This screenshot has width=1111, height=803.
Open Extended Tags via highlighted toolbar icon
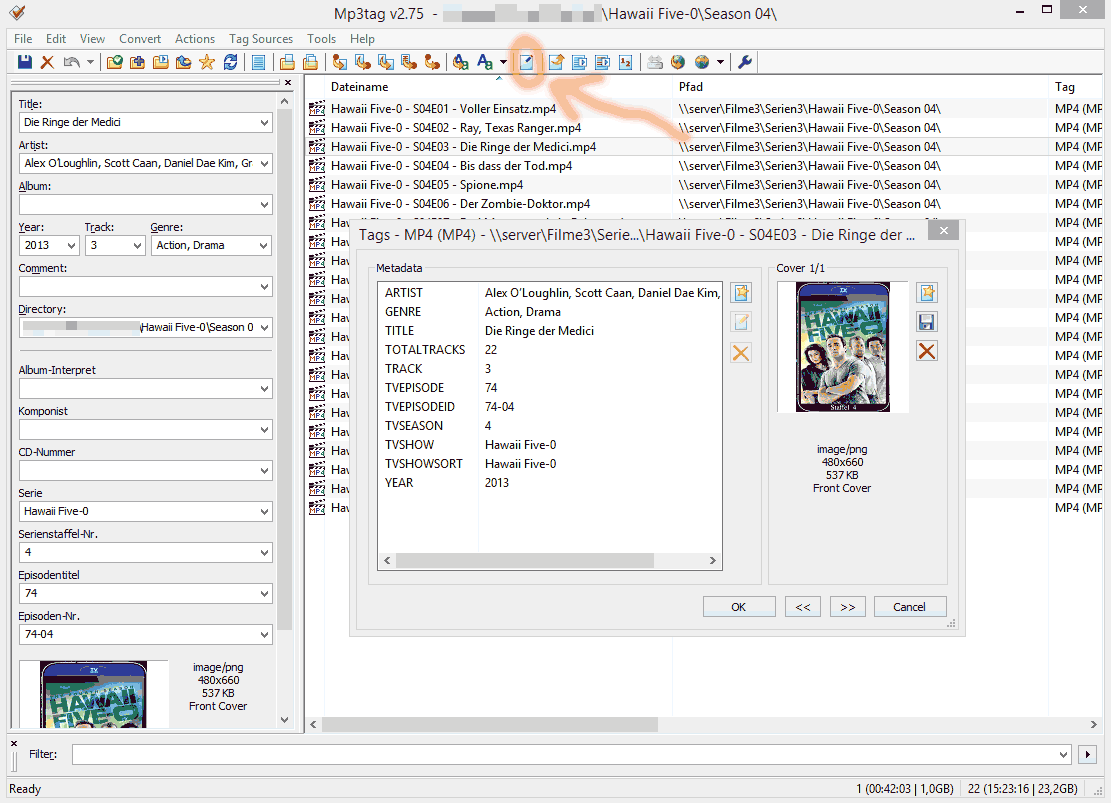click(x=526, y=62)
